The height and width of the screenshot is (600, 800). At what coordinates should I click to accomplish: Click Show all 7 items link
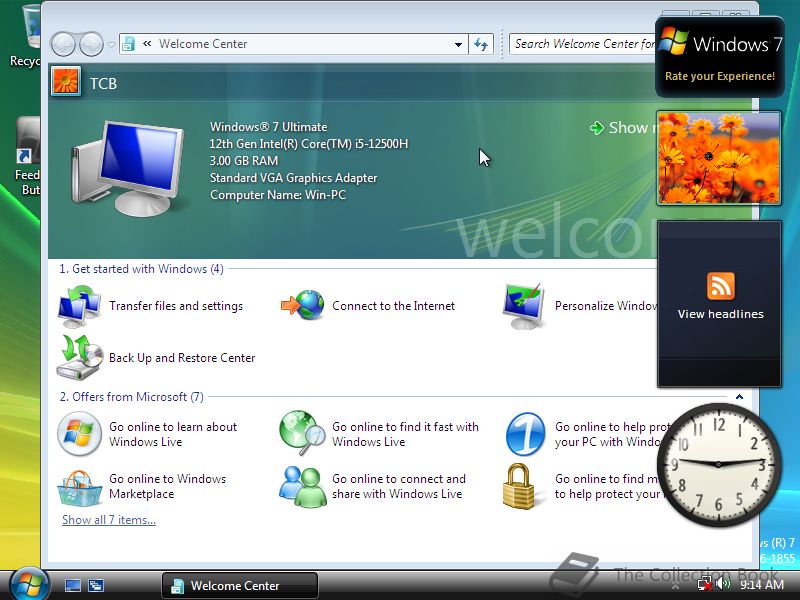pos(109,520)
